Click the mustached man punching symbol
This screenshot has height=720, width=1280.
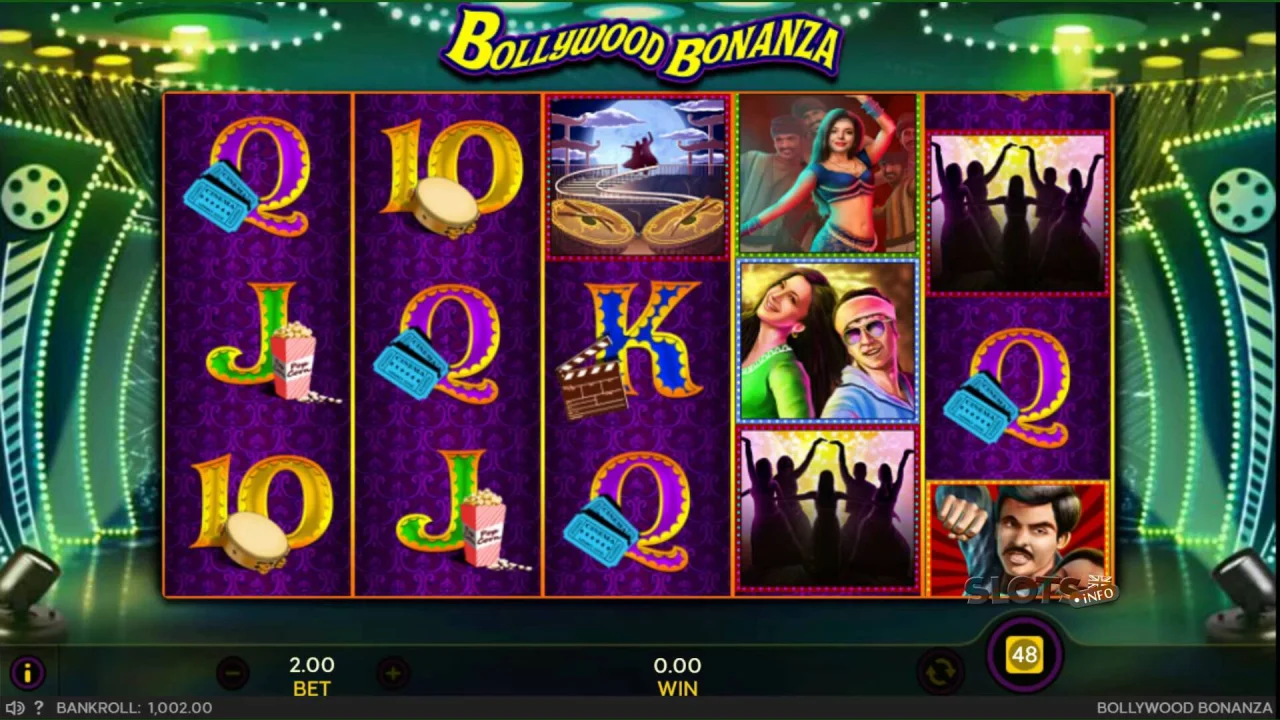tap(1018, 540)
